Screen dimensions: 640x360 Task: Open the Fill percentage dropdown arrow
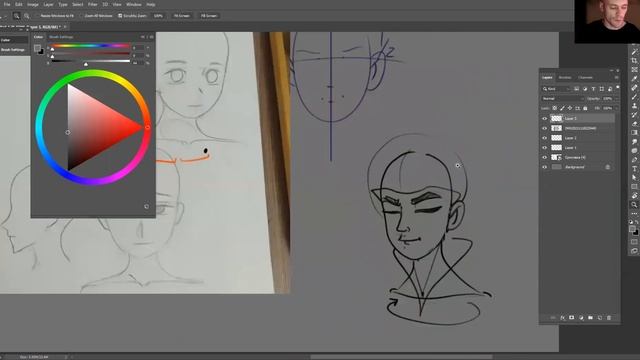616,108
